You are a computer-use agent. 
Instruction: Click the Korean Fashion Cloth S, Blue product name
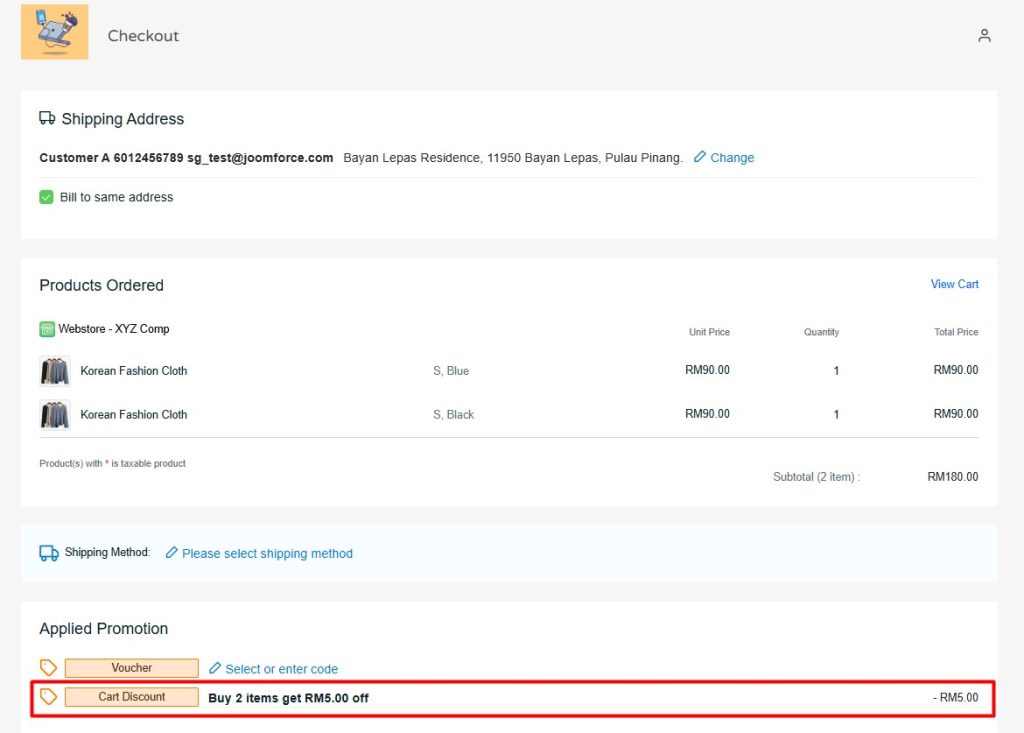134,371
